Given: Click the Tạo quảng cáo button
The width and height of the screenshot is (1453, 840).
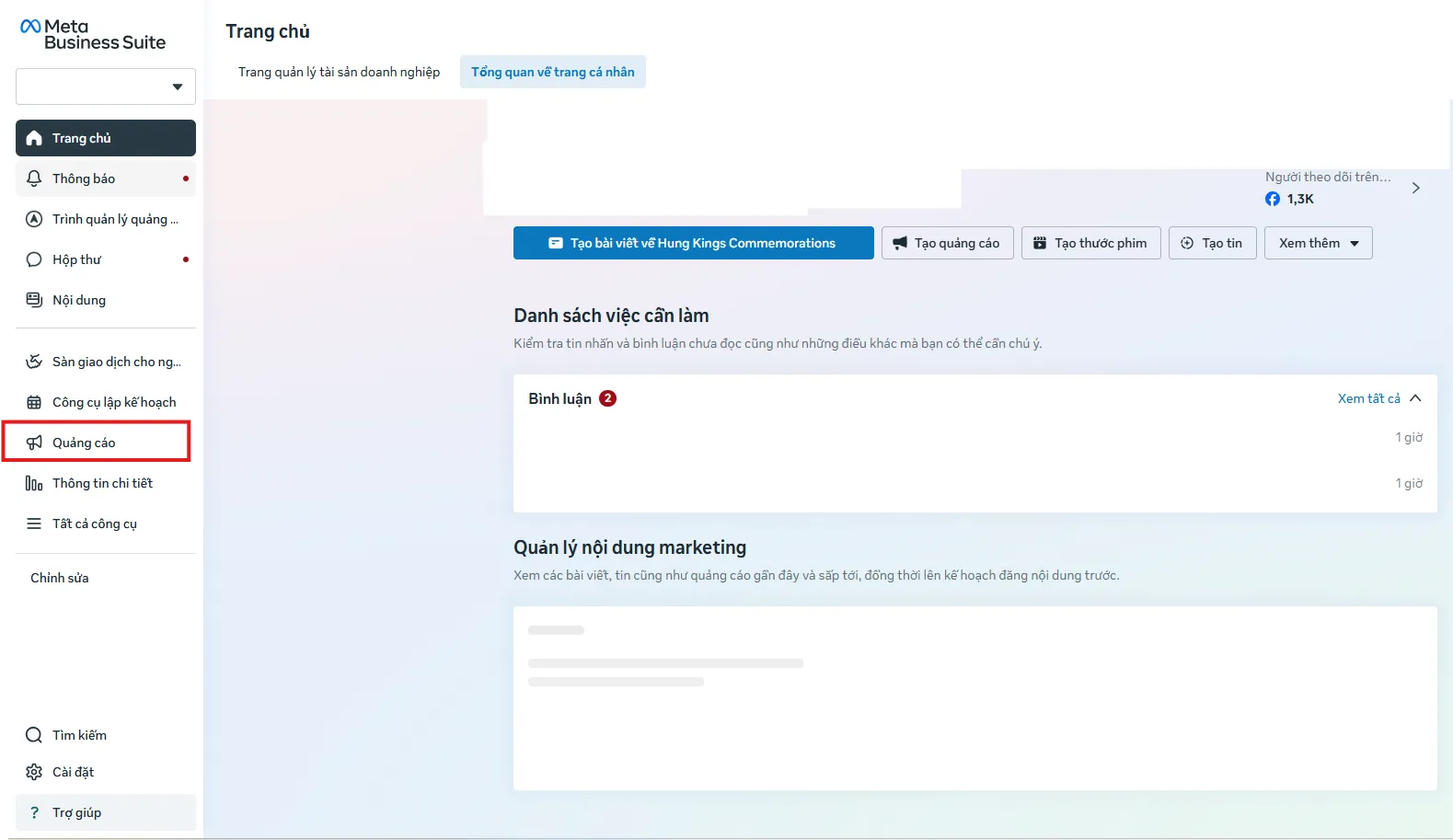Looking at the screenshot, I should tap(948, 243).
